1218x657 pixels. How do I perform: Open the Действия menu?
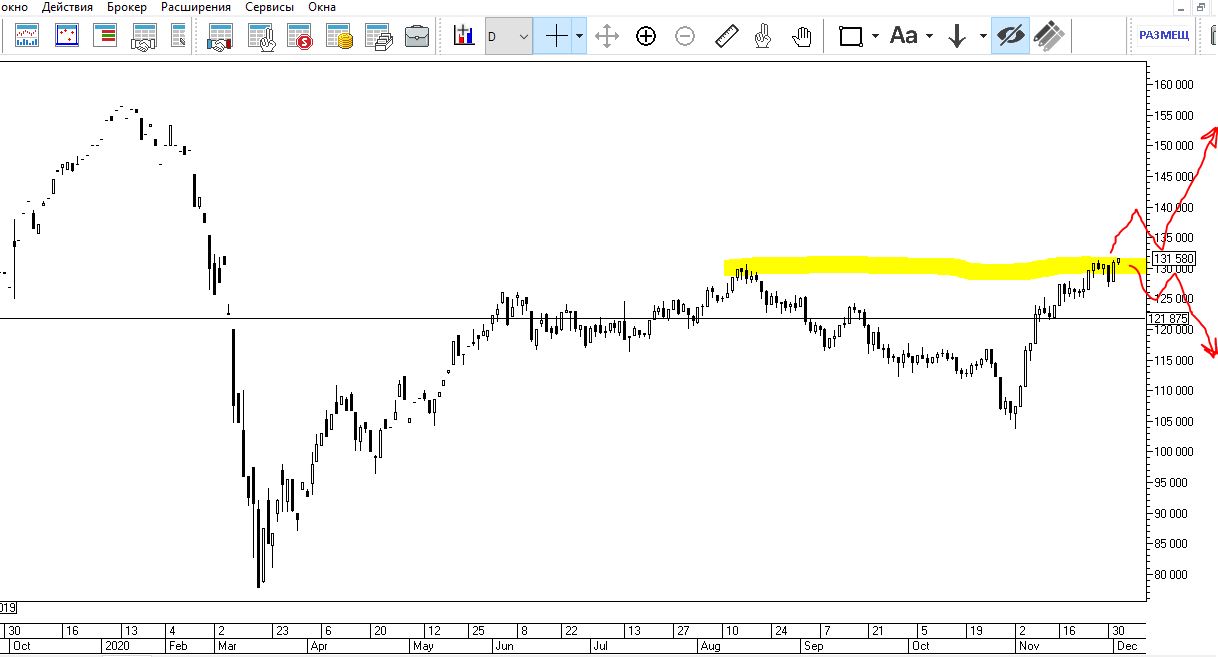point(67,7)
